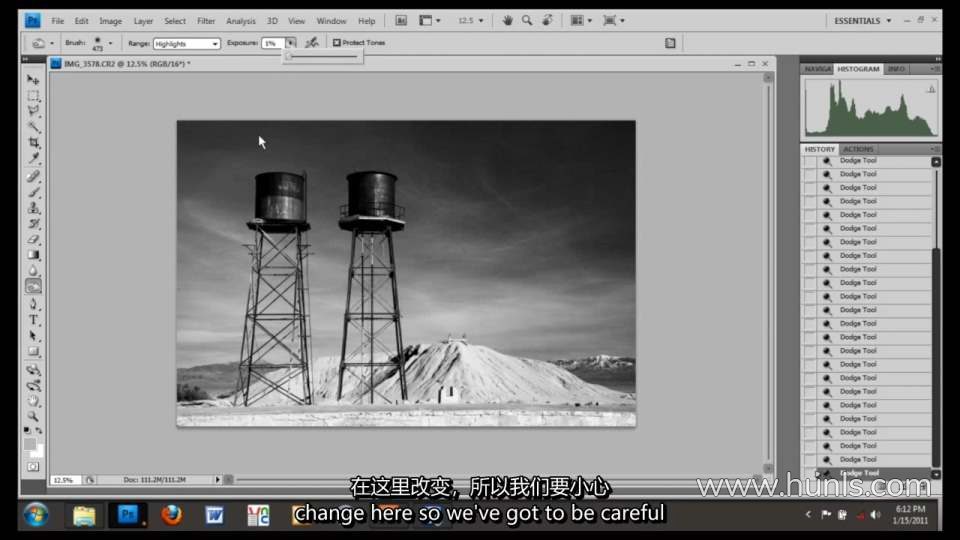The image size is (960, 540).
Task: Open the ESSENTIALS workspace dropdown
Action: point(863,21)
